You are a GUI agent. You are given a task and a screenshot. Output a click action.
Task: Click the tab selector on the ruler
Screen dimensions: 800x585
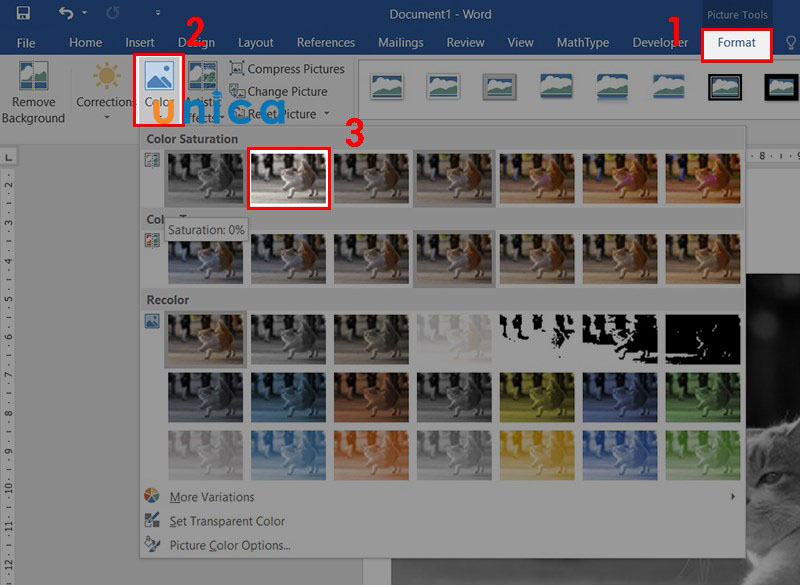click(8, 157)
